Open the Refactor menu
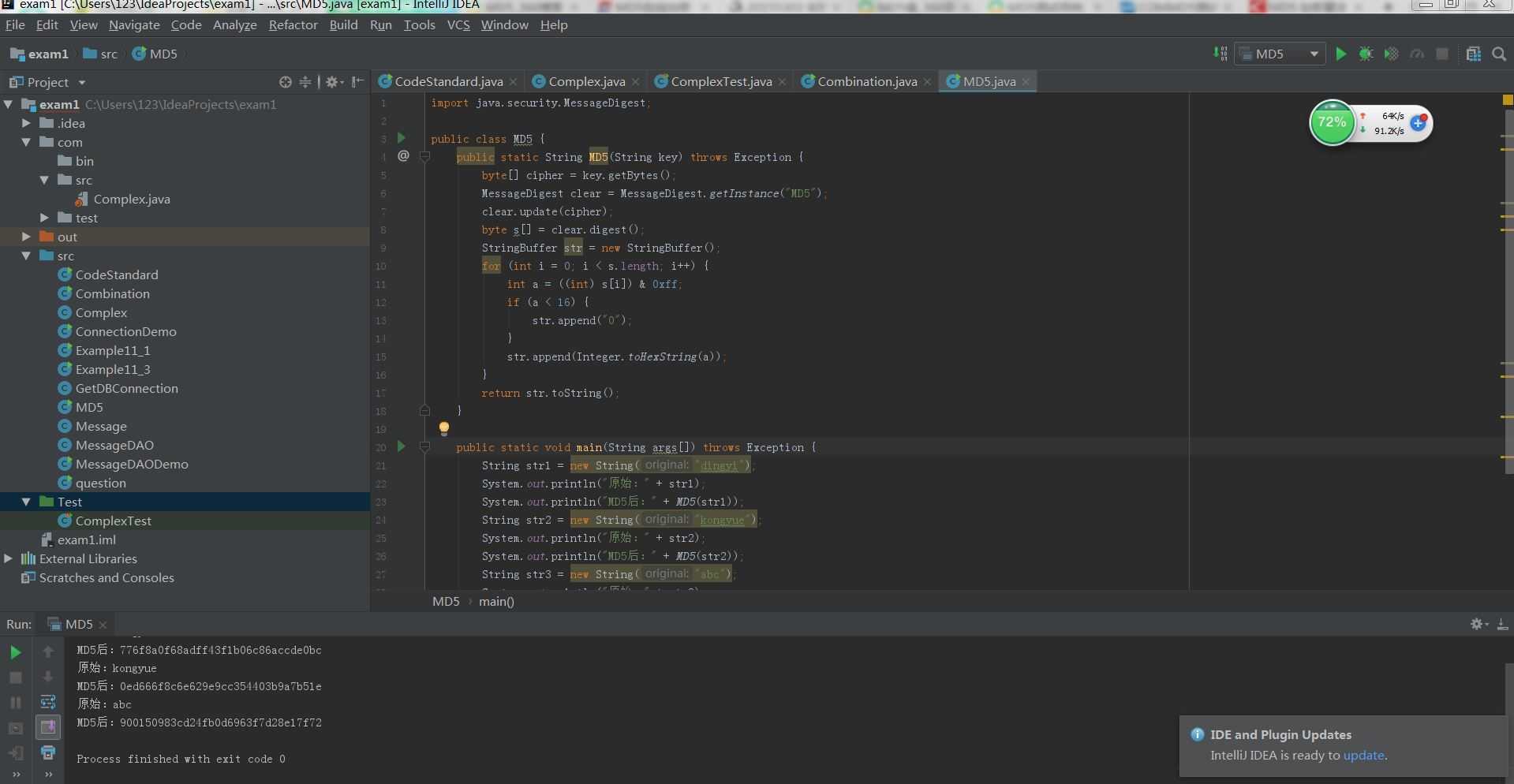 pyautogui.click(x=293, y=24)
